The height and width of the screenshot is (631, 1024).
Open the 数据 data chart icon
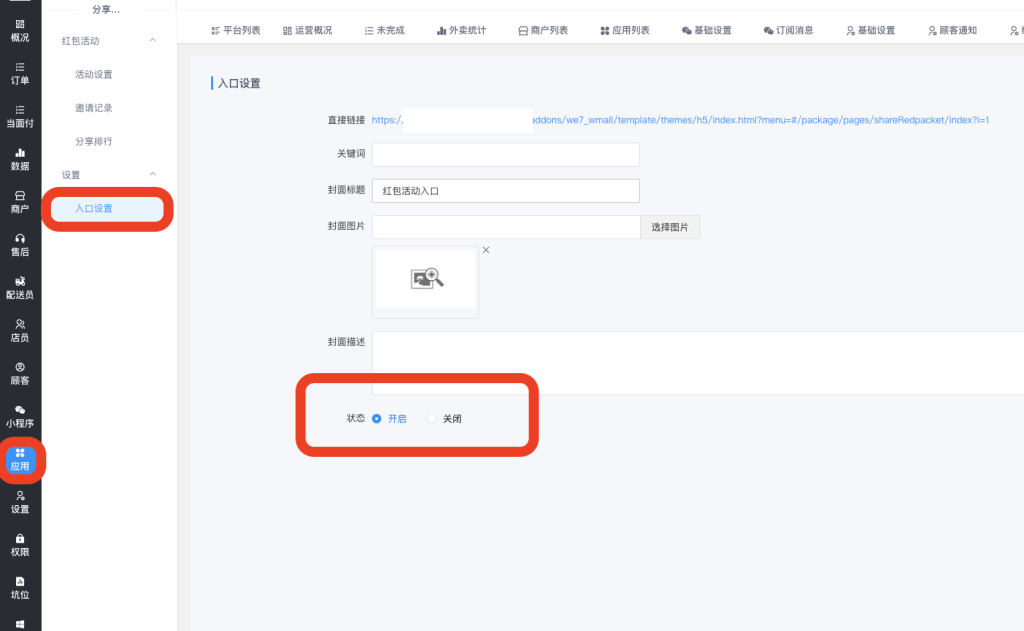tap(20, 158)
